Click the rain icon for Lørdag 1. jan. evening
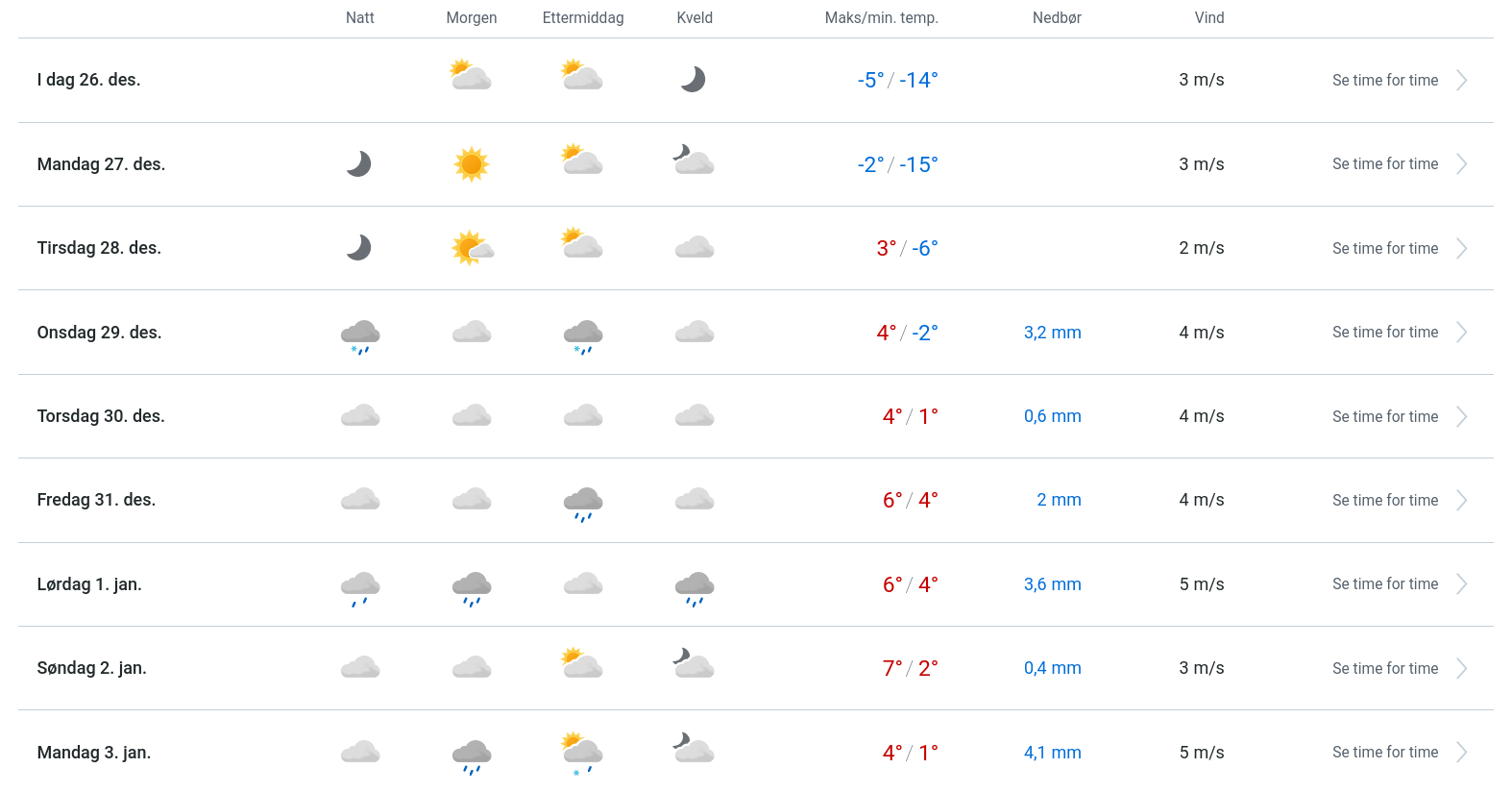Image resolution: width=1512 pixels, height=793 pixels. 695,587
